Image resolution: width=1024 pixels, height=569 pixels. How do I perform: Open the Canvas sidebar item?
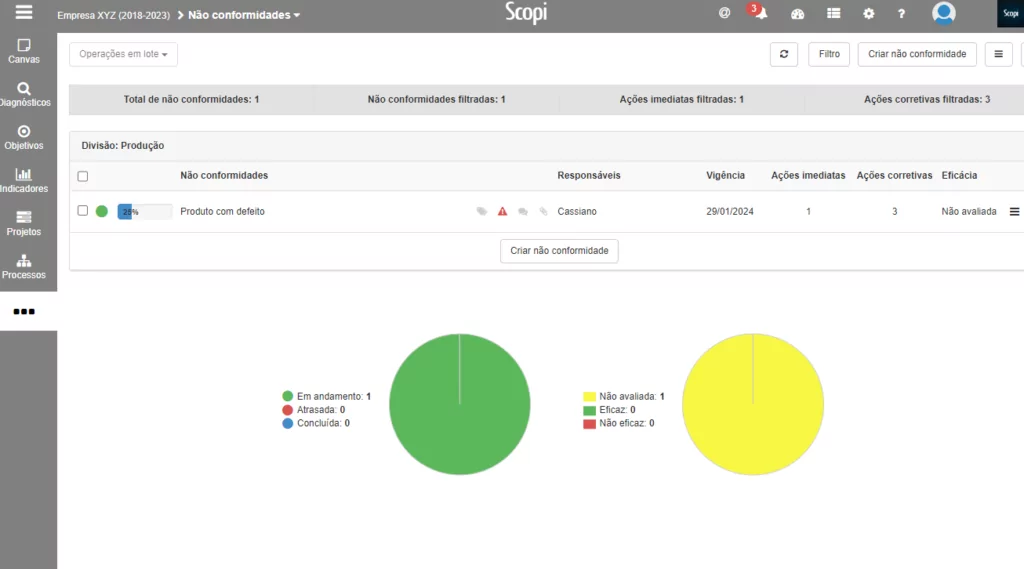pos(24,51)
